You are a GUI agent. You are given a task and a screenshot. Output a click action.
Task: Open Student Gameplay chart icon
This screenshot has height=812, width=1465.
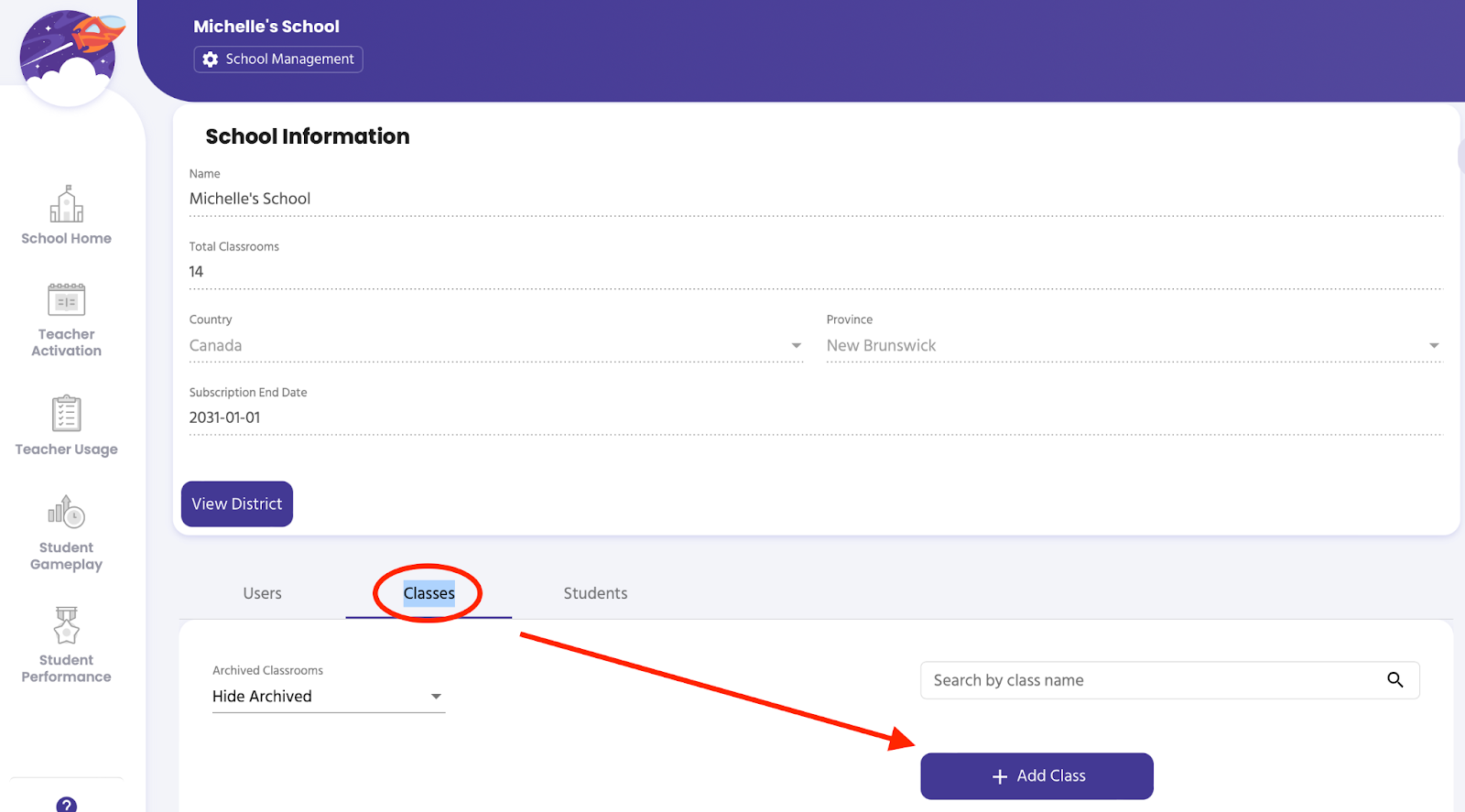pyautogui.click(x=67, y=513)
